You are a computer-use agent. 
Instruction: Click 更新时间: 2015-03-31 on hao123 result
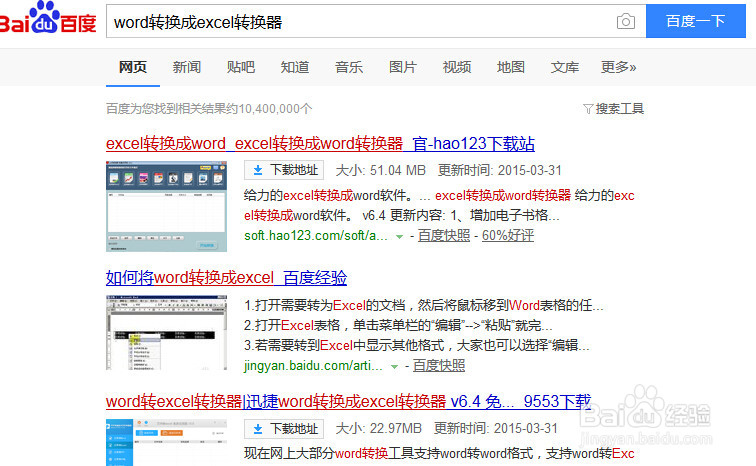click(x=500, y=170)
